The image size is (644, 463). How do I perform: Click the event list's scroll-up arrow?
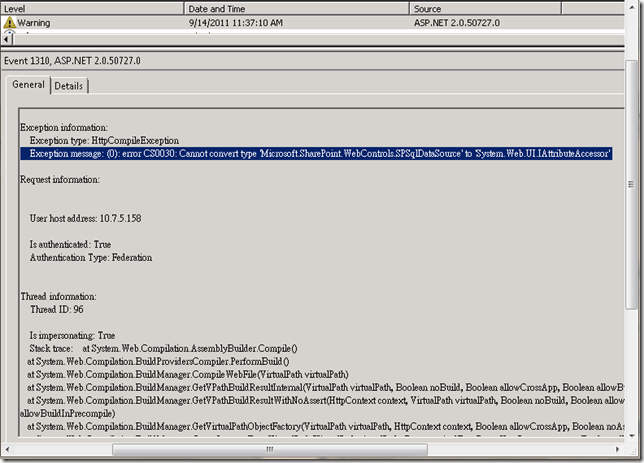(x=631, y=7)
